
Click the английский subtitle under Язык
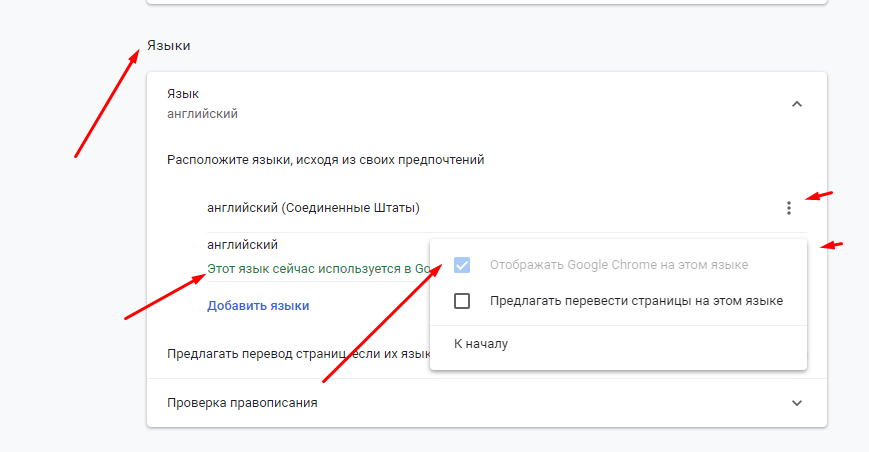click(x=202, y=114)
